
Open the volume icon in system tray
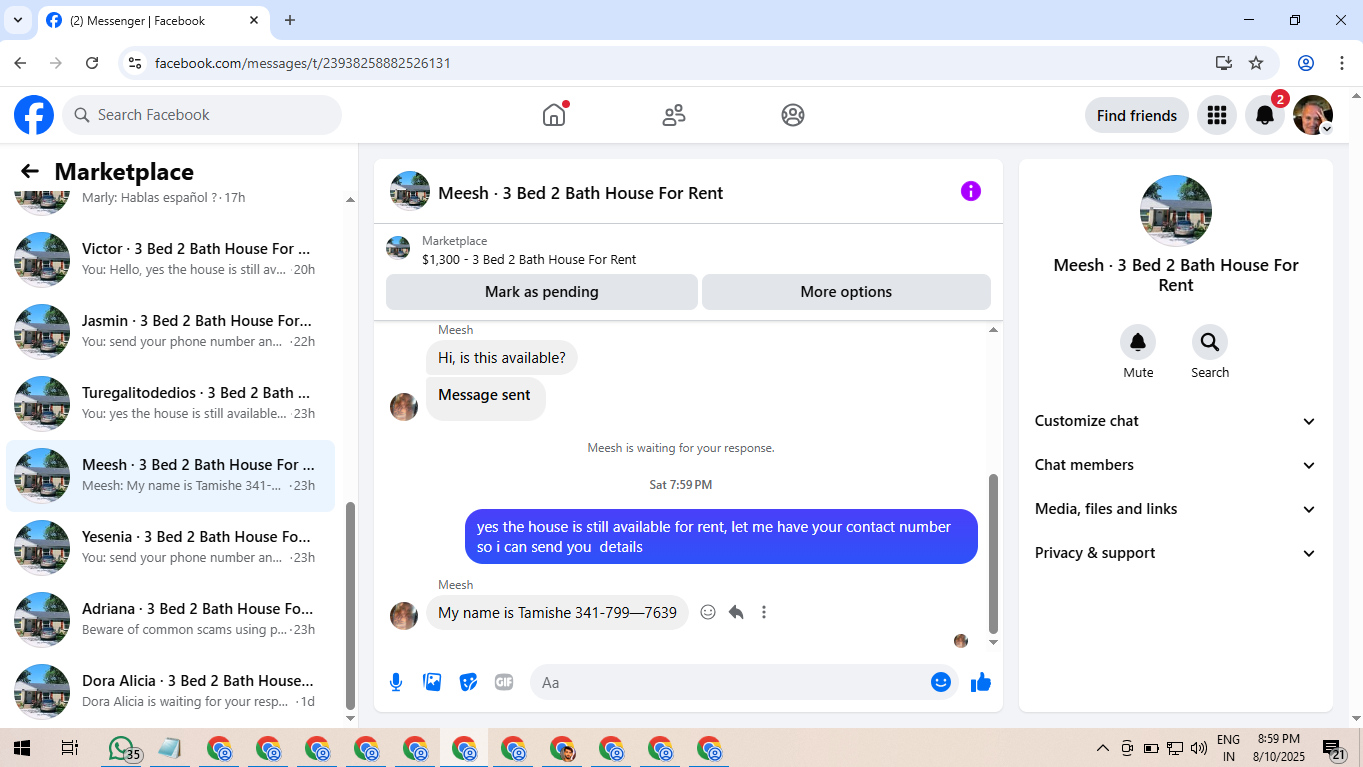point(1199,748)
